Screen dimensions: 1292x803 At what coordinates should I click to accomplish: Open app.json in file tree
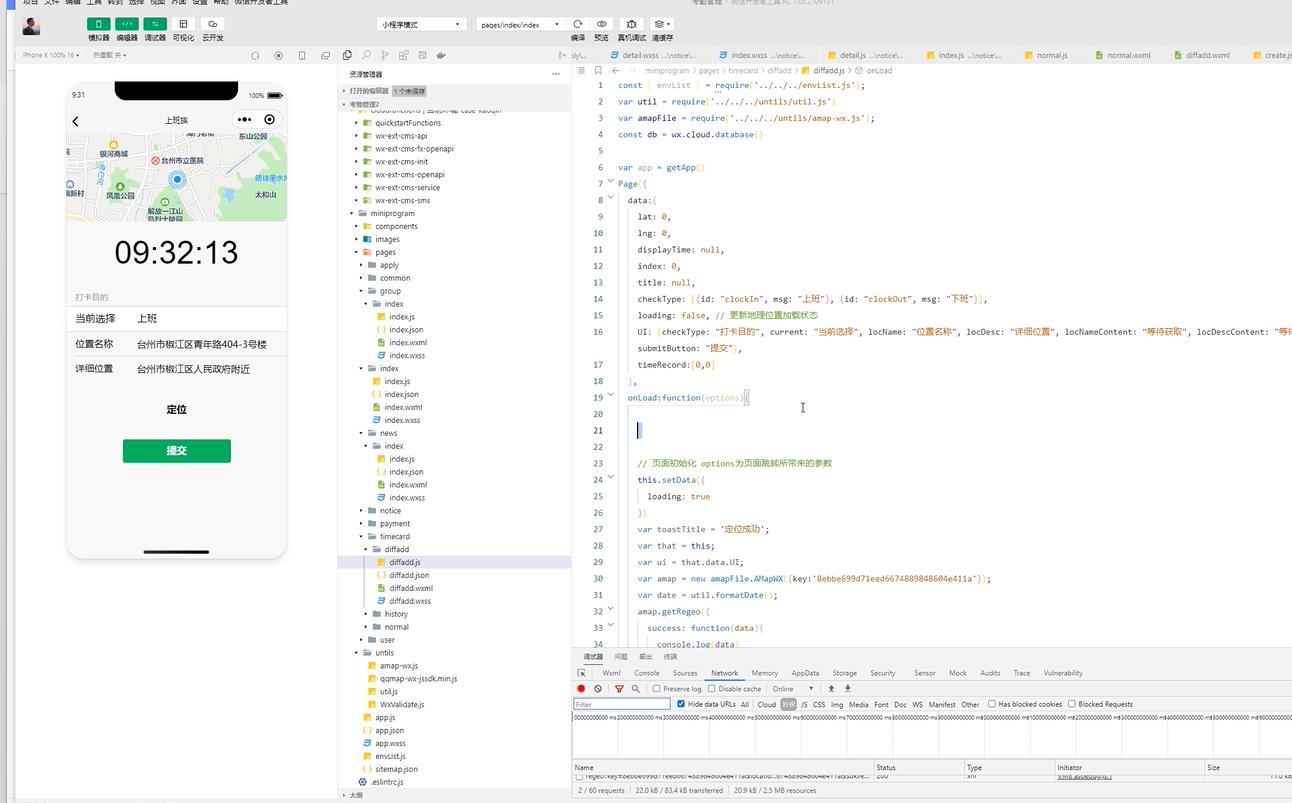click(x=385, y=730)
